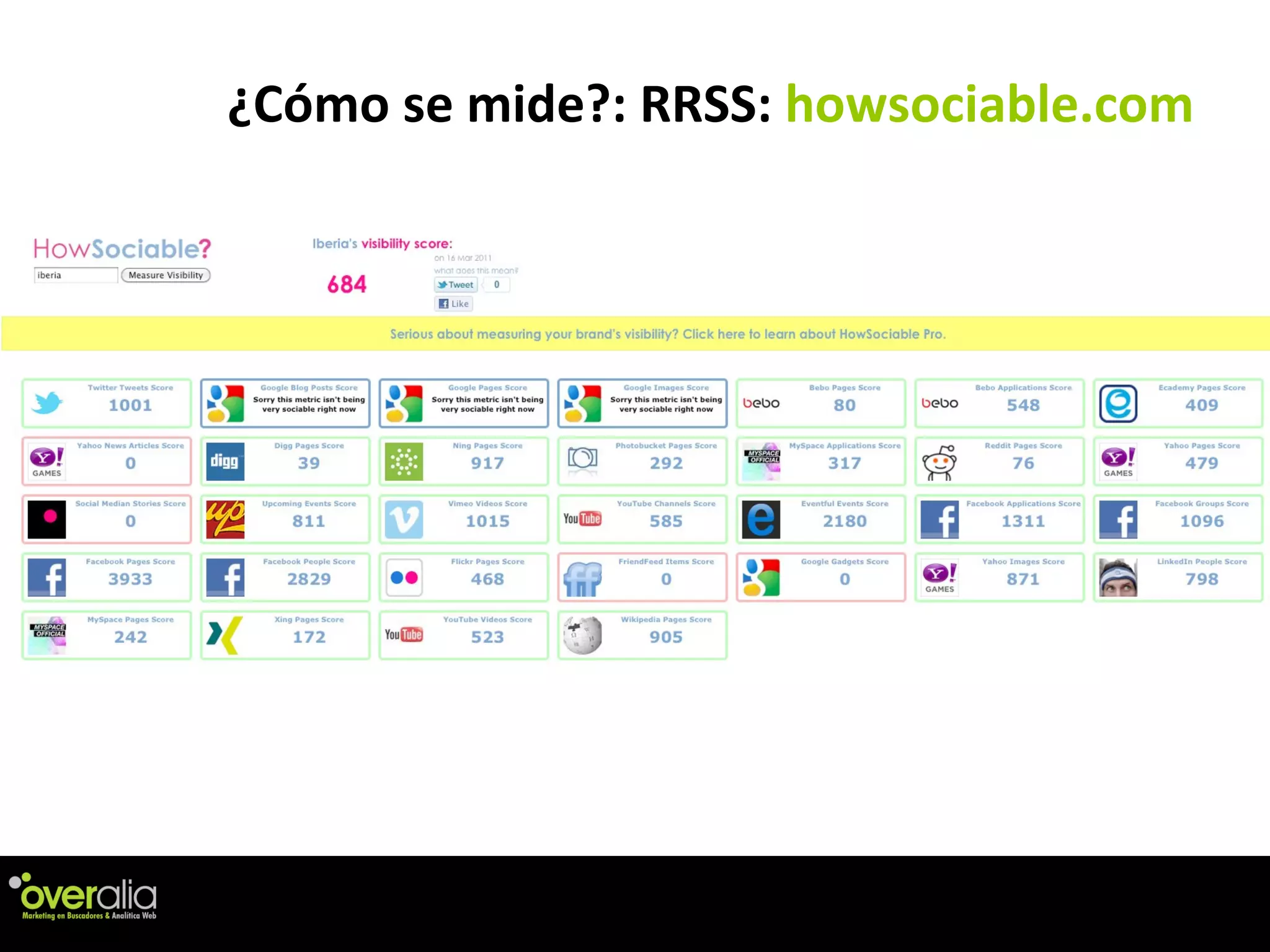The height and width of the screenshot is (952, 1270).
Task: Click the MySpace icon in MySpace Pages card
Action: [47, 635]
